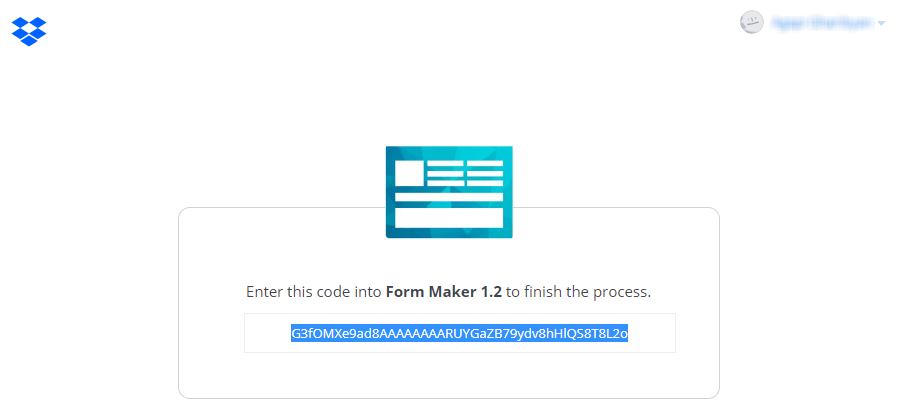Click the upper-right lines of Form Maker icon
Image resolution: width=898 pixels, height=416 pixels.
(485, 173)
